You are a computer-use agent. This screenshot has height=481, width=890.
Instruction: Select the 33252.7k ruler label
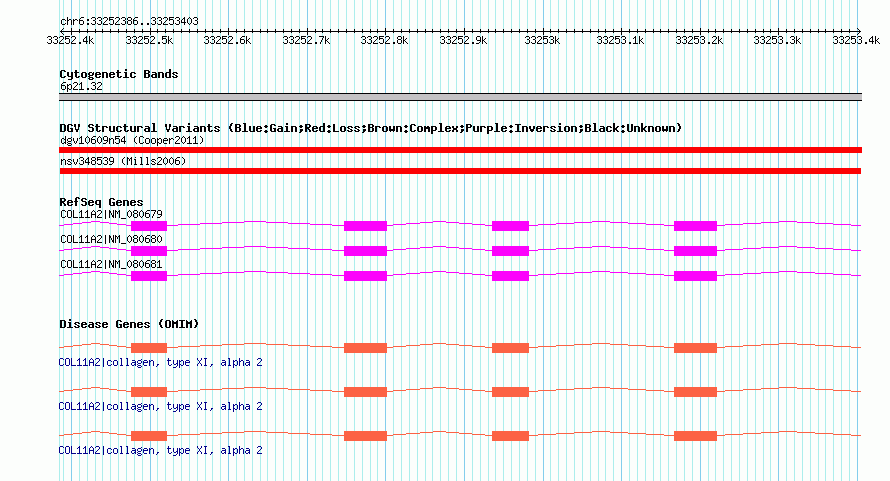(x=307, y=40)
